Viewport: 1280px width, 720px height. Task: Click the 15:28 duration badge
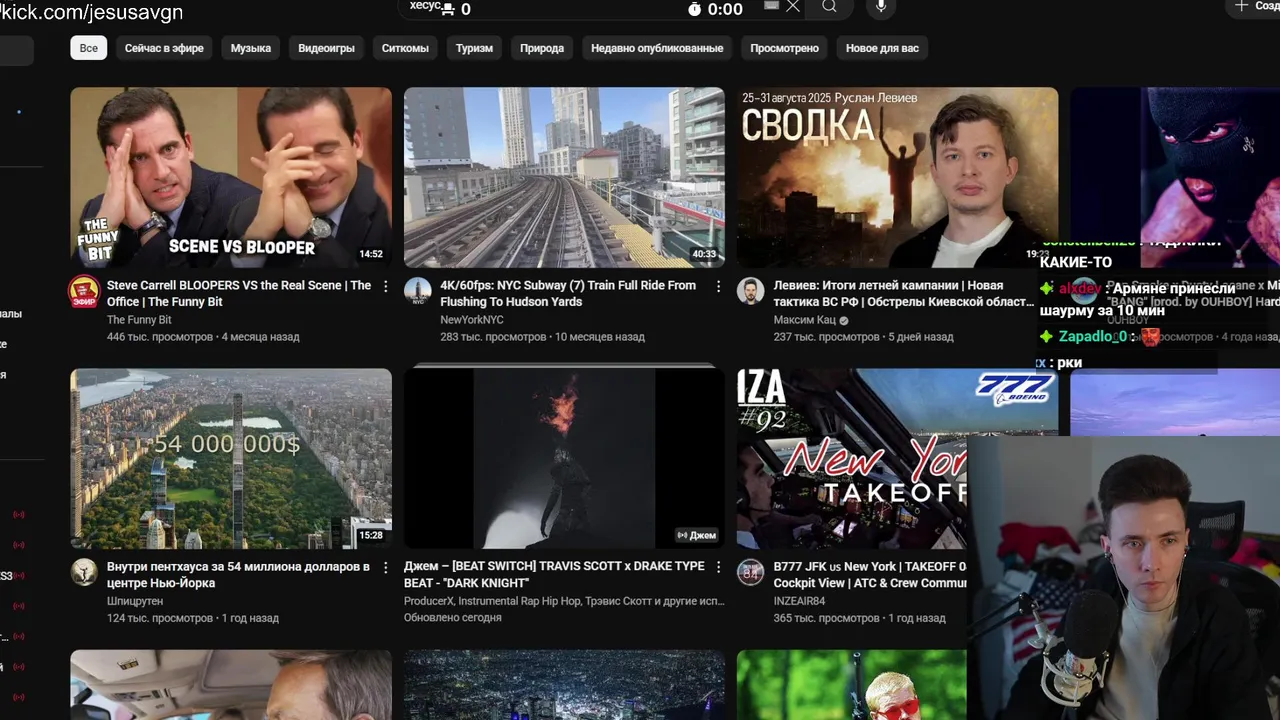pyautogui.click(x=371, y=535)
